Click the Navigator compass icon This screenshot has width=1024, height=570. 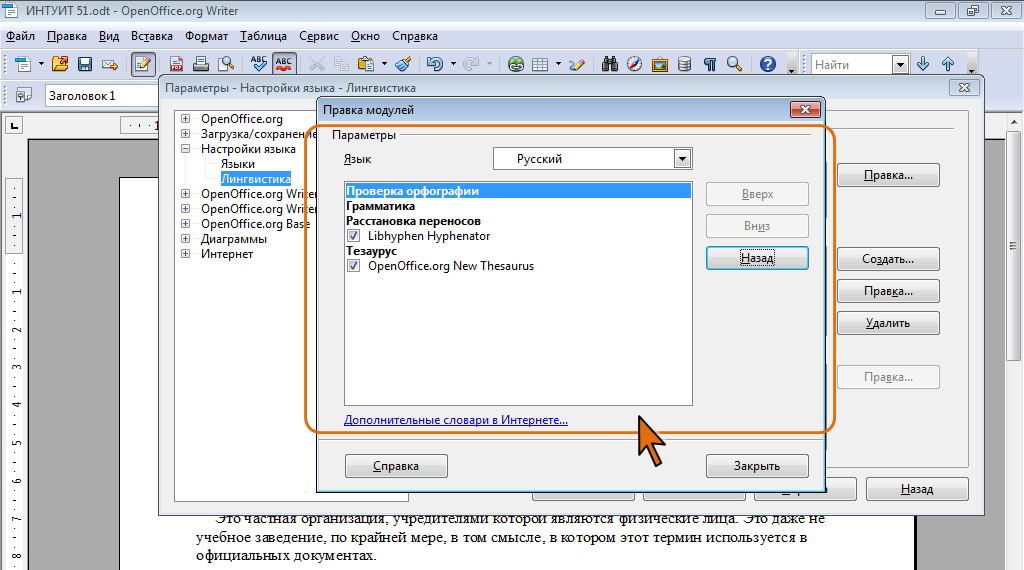634,64
